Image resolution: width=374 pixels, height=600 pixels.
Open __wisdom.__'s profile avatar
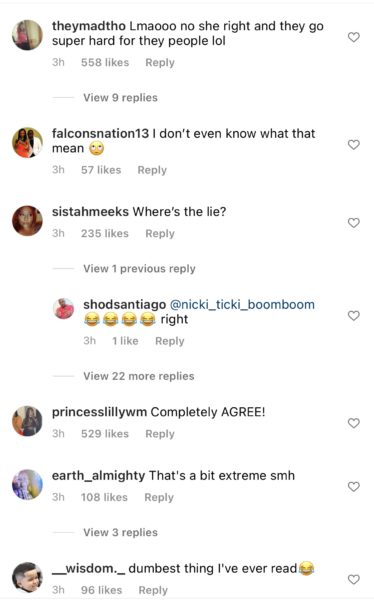27,577
